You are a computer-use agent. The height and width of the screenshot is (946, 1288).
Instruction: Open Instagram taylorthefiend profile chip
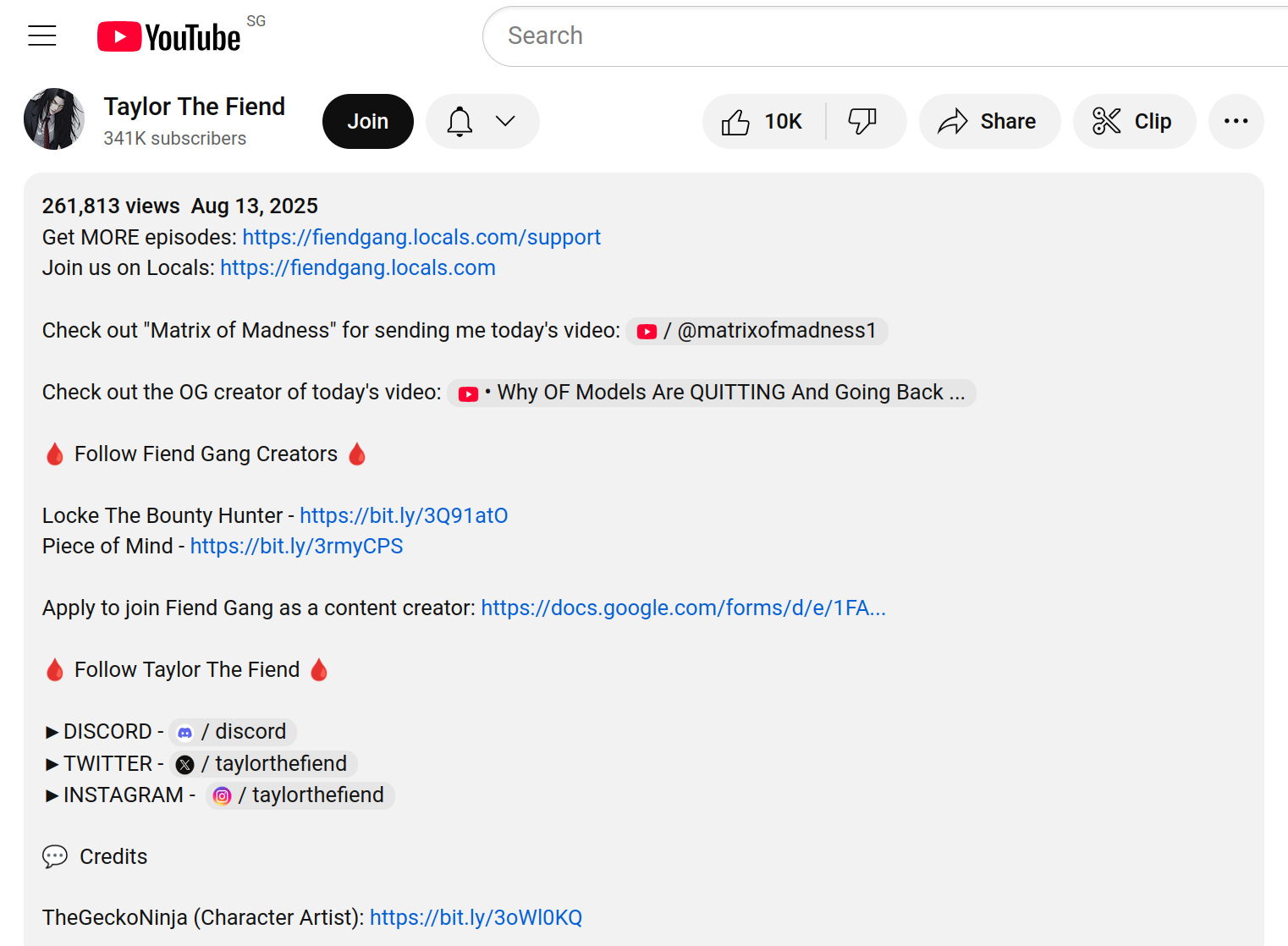coord(300,795)
